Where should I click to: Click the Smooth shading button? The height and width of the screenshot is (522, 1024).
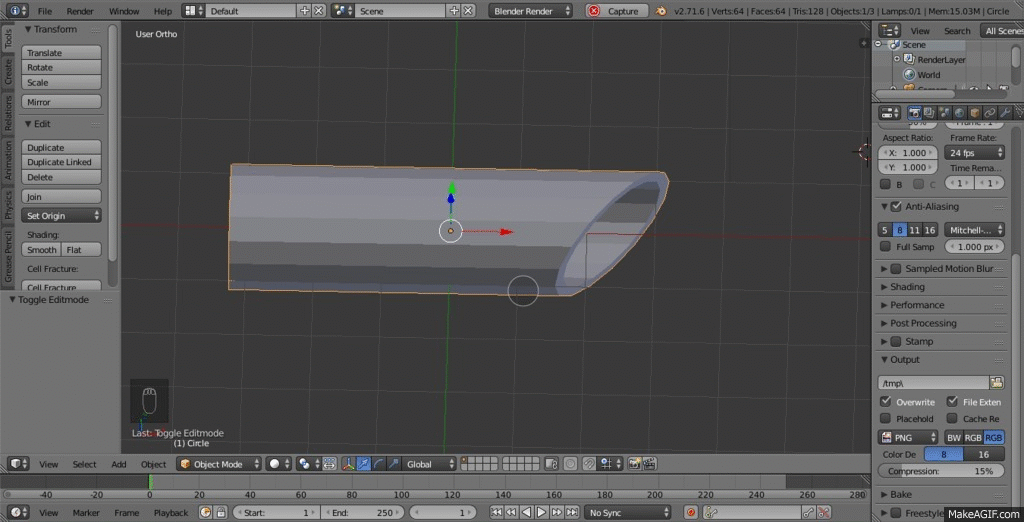(41, 250)
